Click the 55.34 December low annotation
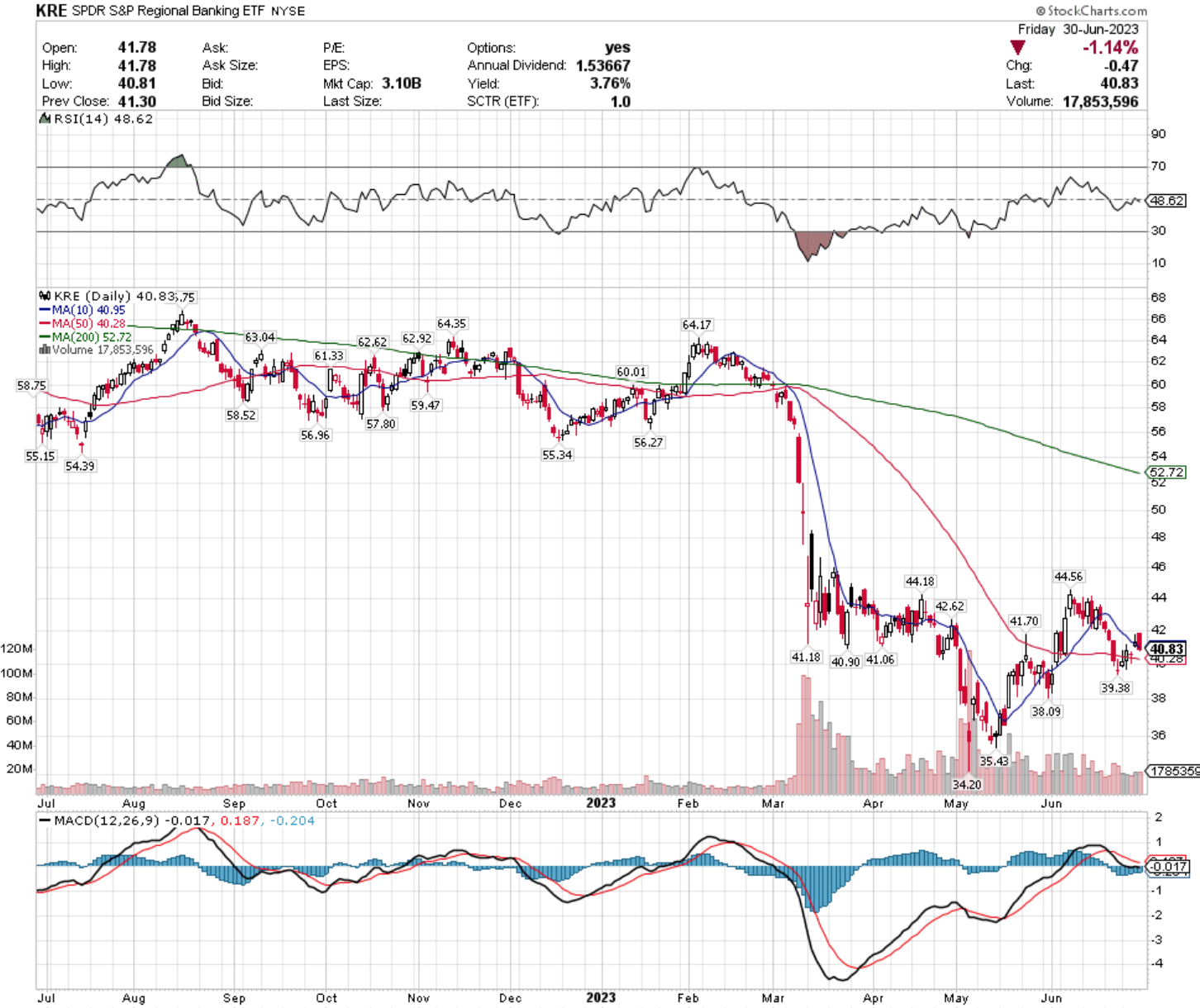 [557, 454]
